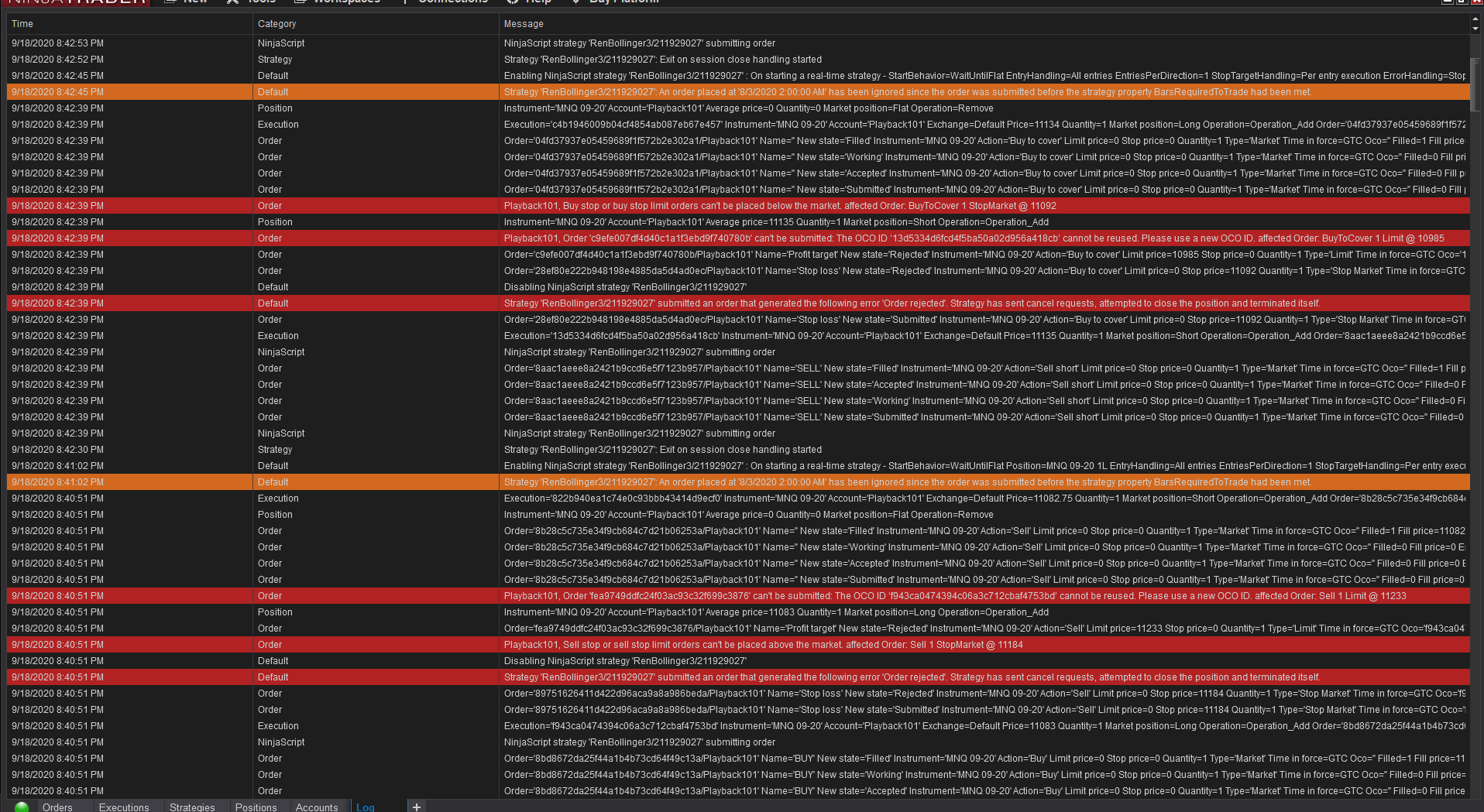The image size is (1484, 812).
Task: Open the Strategies tab
Action: 192,807
